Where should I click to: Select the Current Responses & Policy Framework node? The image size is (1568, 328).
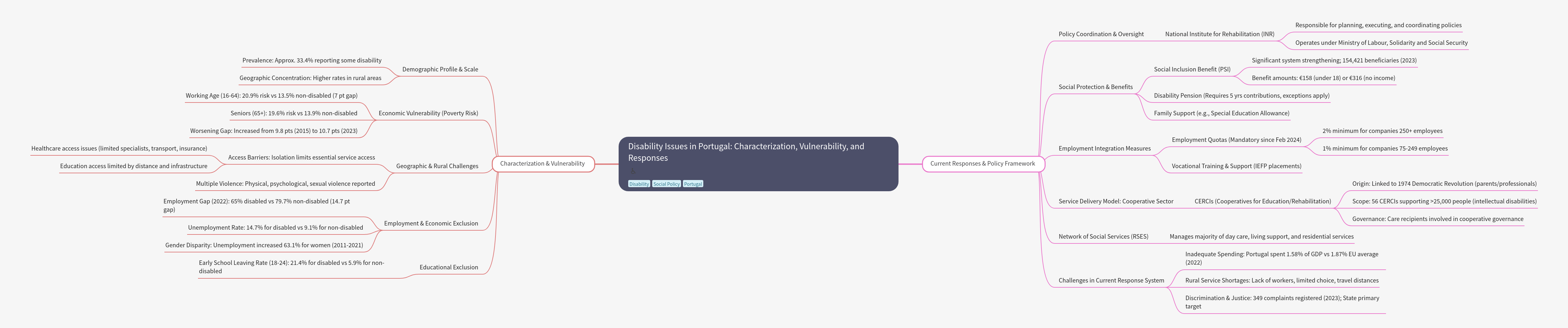tap(982, 163)
